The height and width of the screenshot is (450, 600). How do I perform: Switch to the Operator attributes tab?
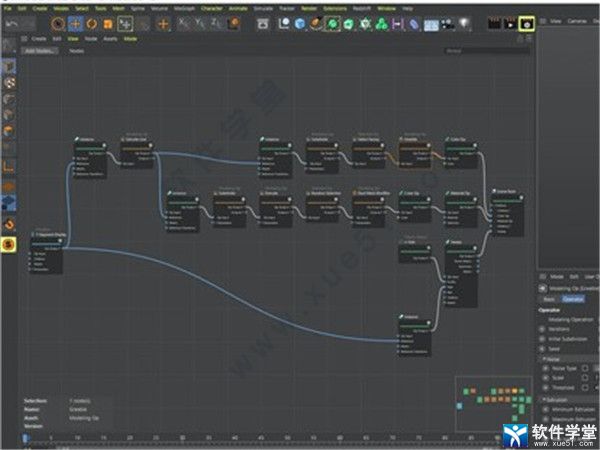tap(573, 299)
